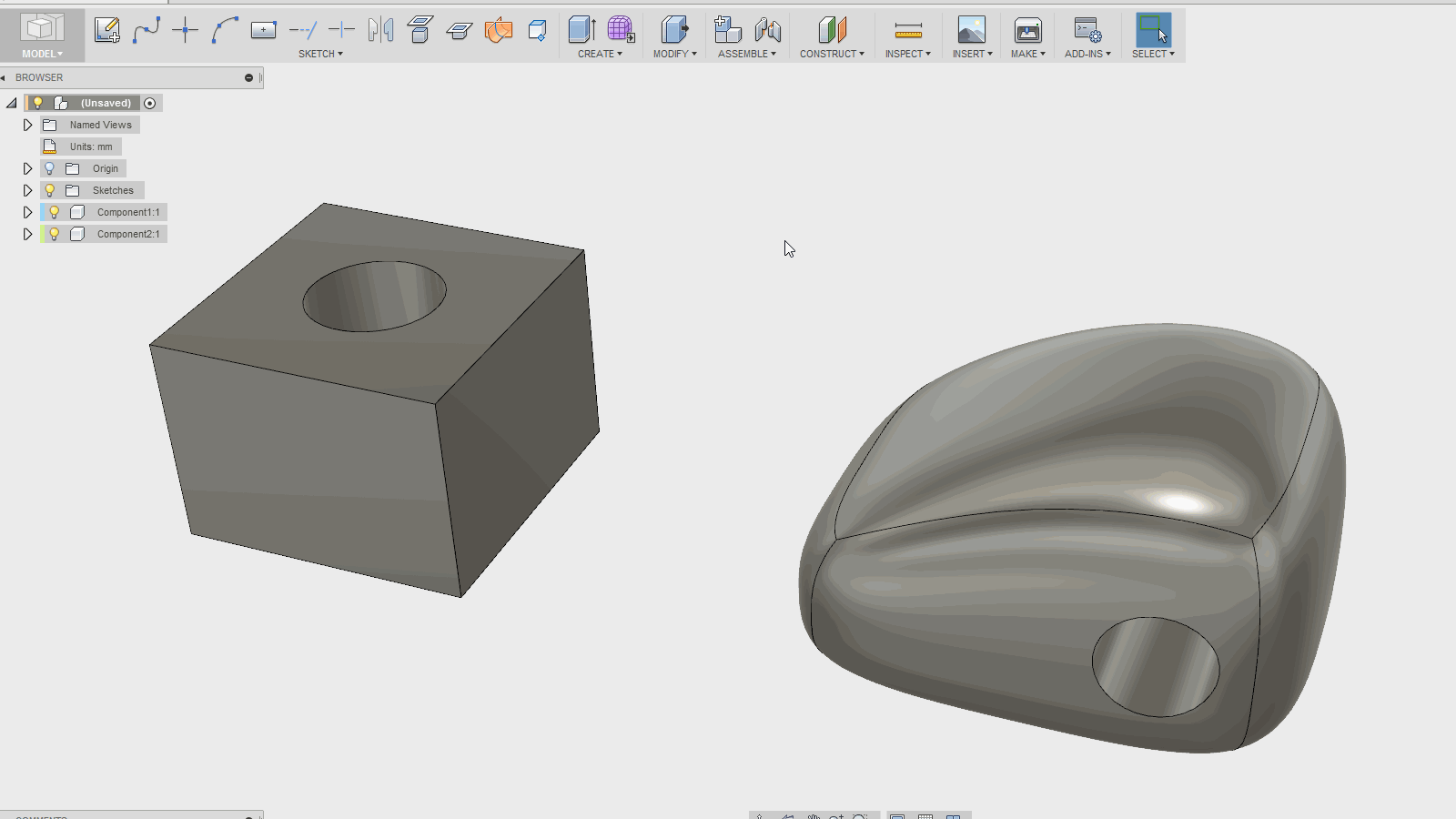1456x819 pixels.
Task: Open the SELECT dropdown menu
Action: [x=1153, y=54]
